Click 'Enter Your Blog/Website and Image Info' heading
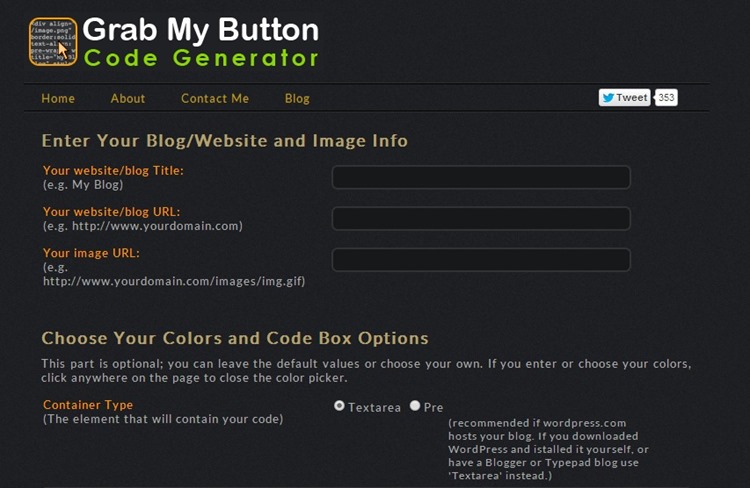The height and width of the screenshot is (488, 750). point(225,141)
